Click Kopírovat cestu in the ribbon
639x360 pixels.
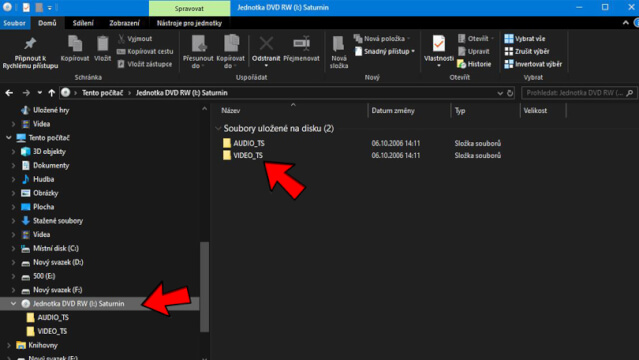(145, 51)
